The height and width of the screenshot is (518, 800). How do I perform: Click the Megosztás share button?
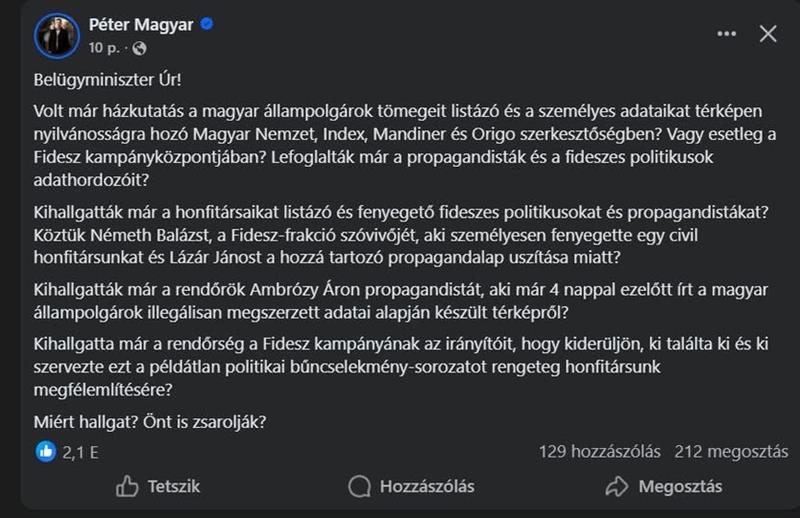tap(664, 486)
